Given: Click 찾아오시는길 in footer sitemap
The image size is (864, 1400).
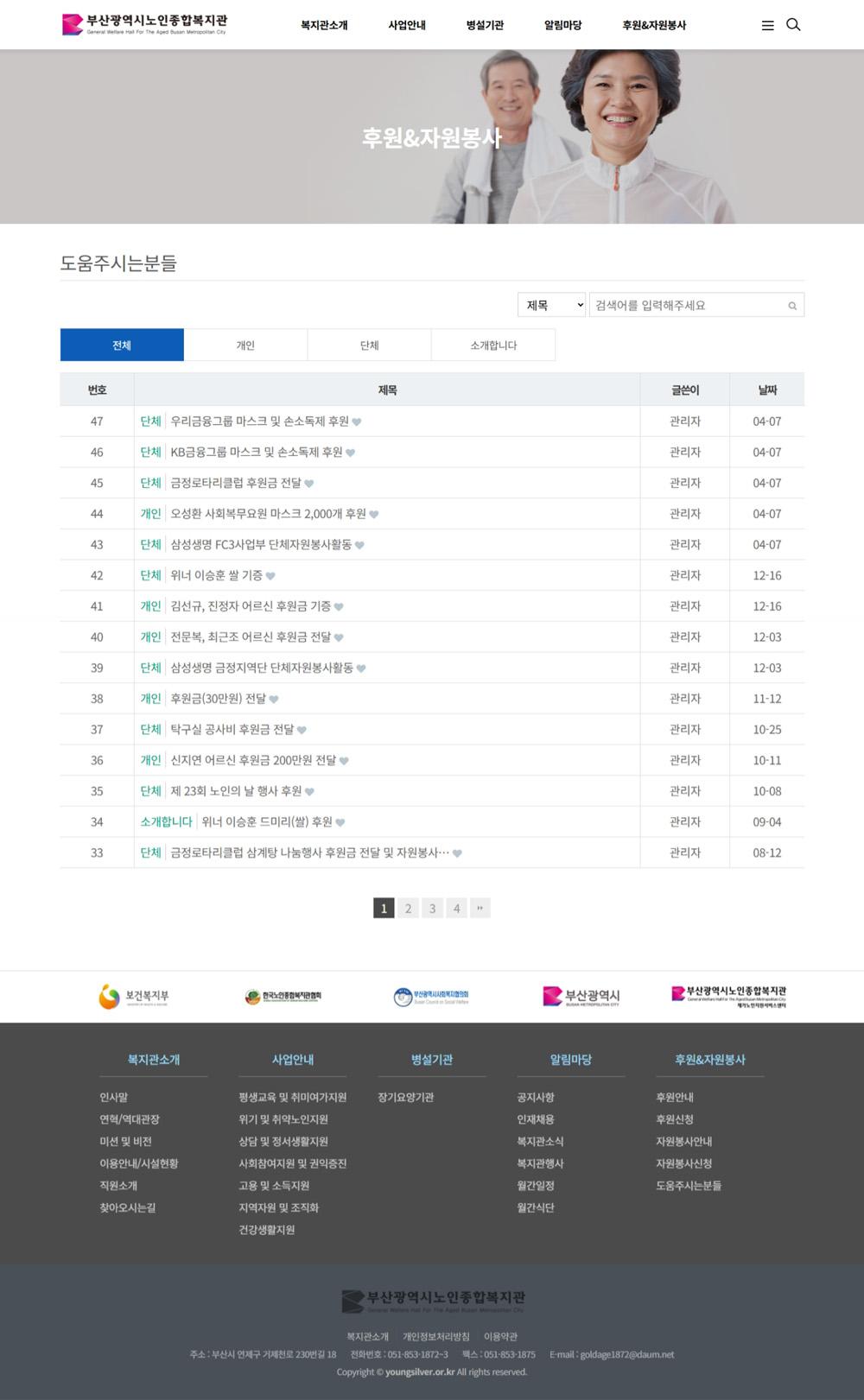Looking at the screenshot, I should pos(128,1208).
